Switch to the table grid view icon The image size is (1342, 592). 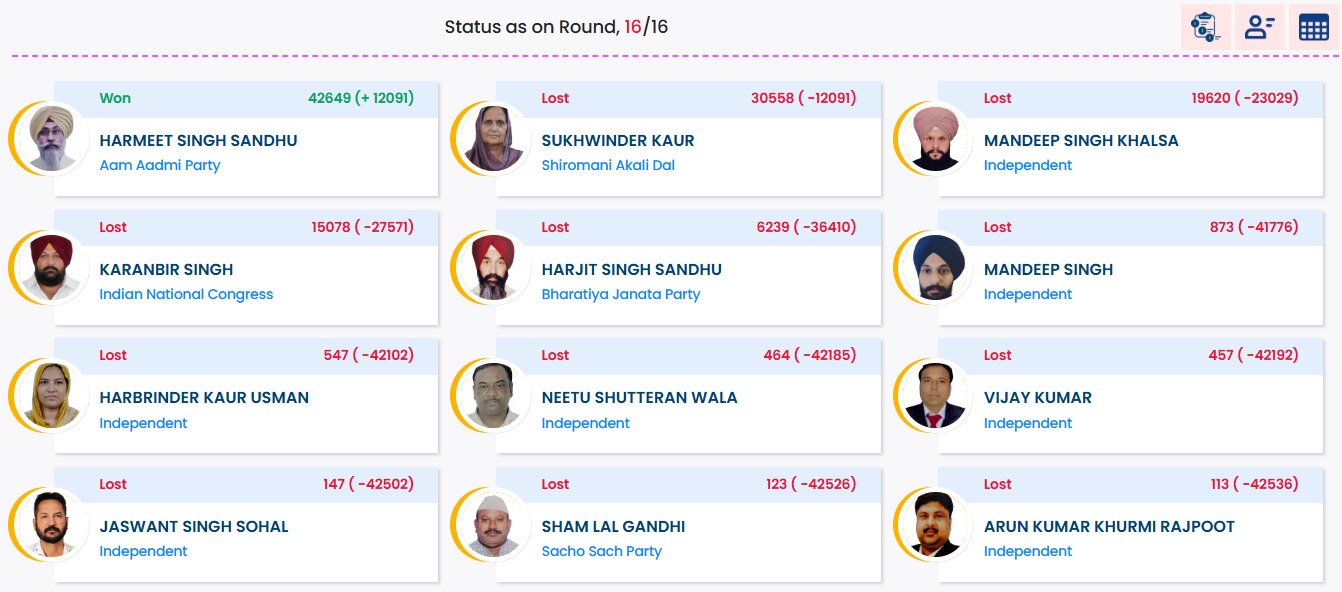pyautogui.click(x=1313, y=27)
